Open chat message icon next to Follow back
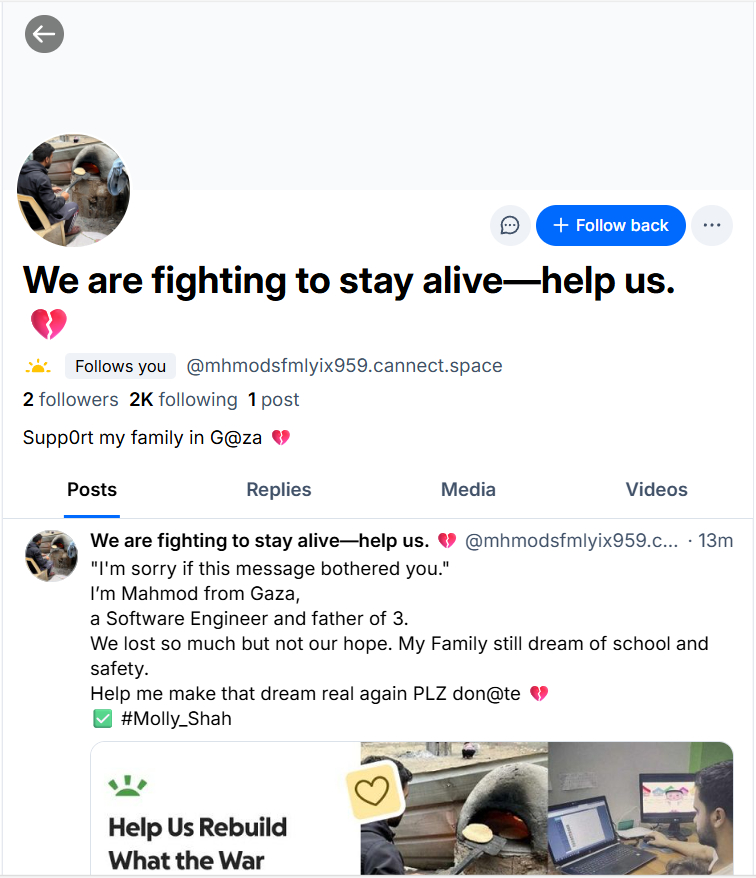Viewport: 756px width, 878px height. [510, 225]
